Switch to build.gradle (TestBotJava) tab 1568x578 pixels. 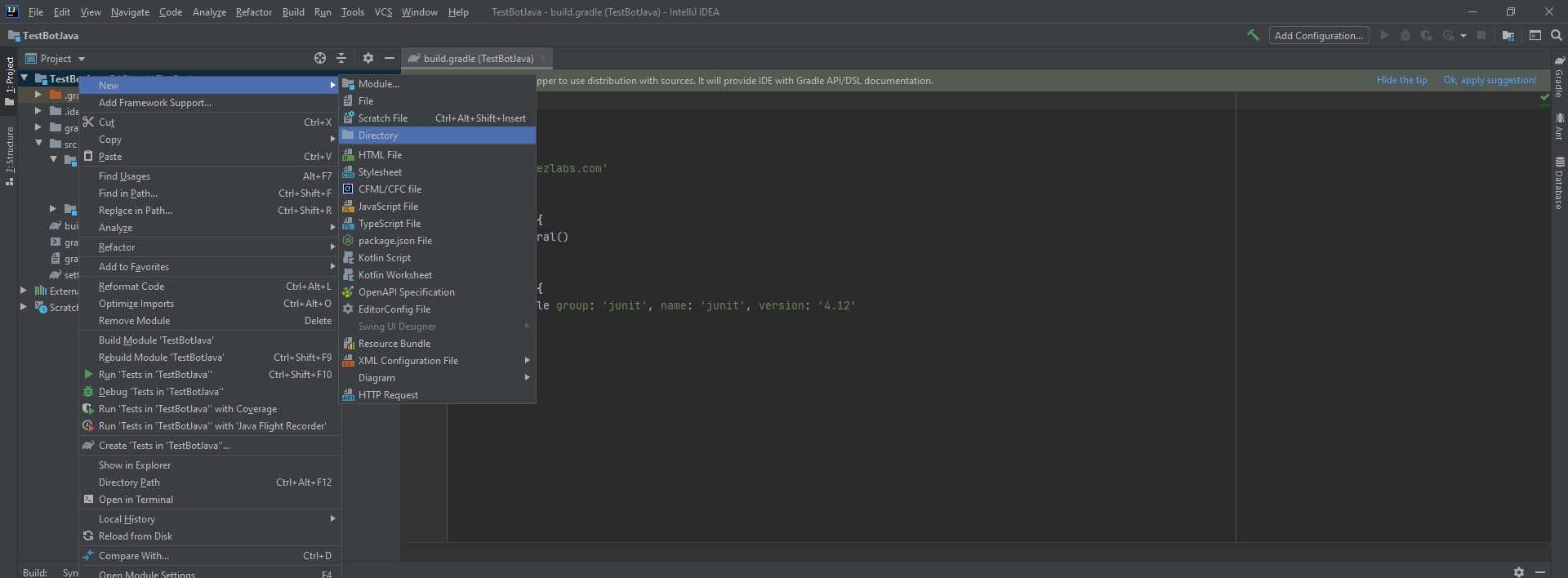(x=477, y=58)
